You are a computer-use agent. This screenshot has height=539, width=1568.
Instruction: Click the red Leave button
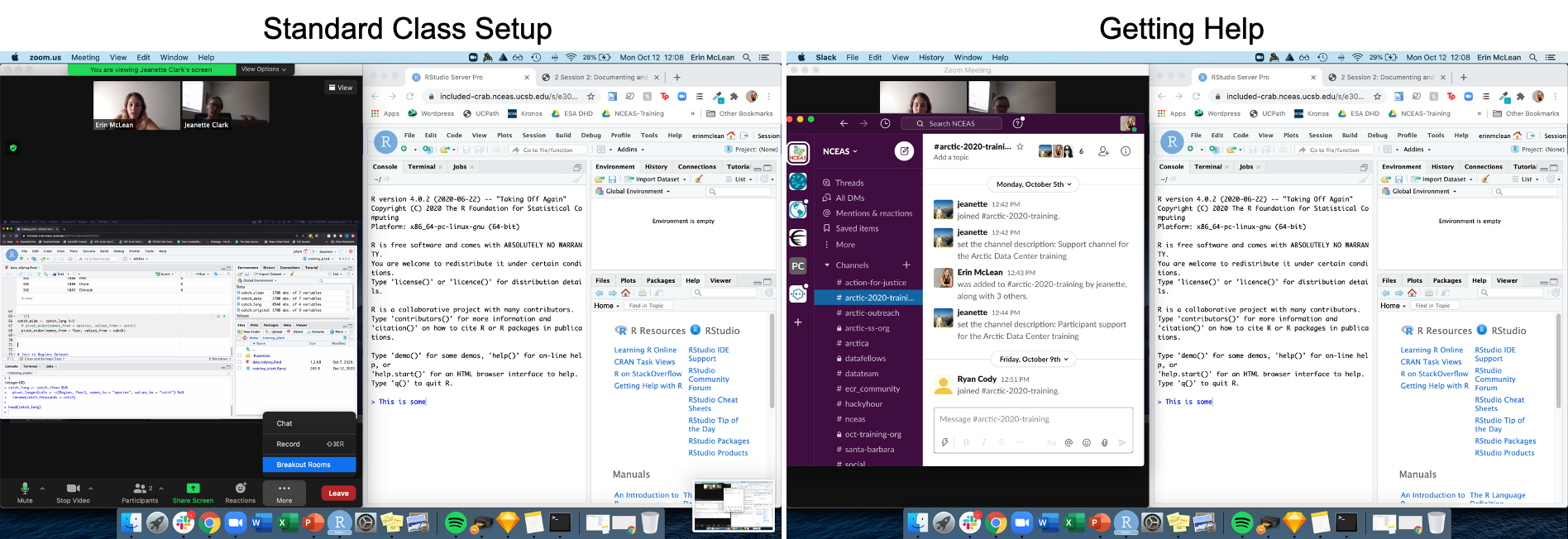tap(338, 494)
